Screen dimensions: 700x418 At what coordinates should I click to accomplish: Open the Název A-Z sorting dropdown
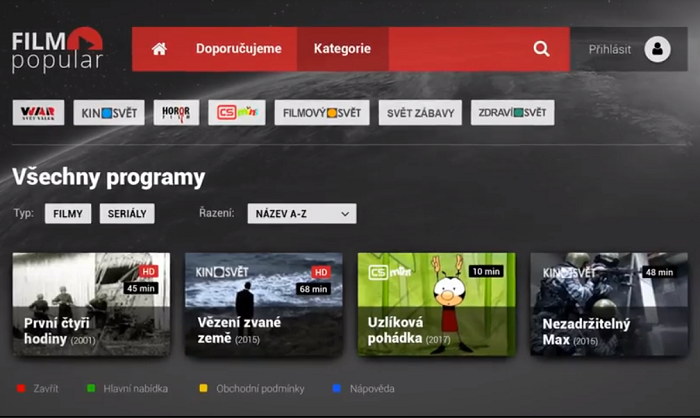tap(302, 213)
